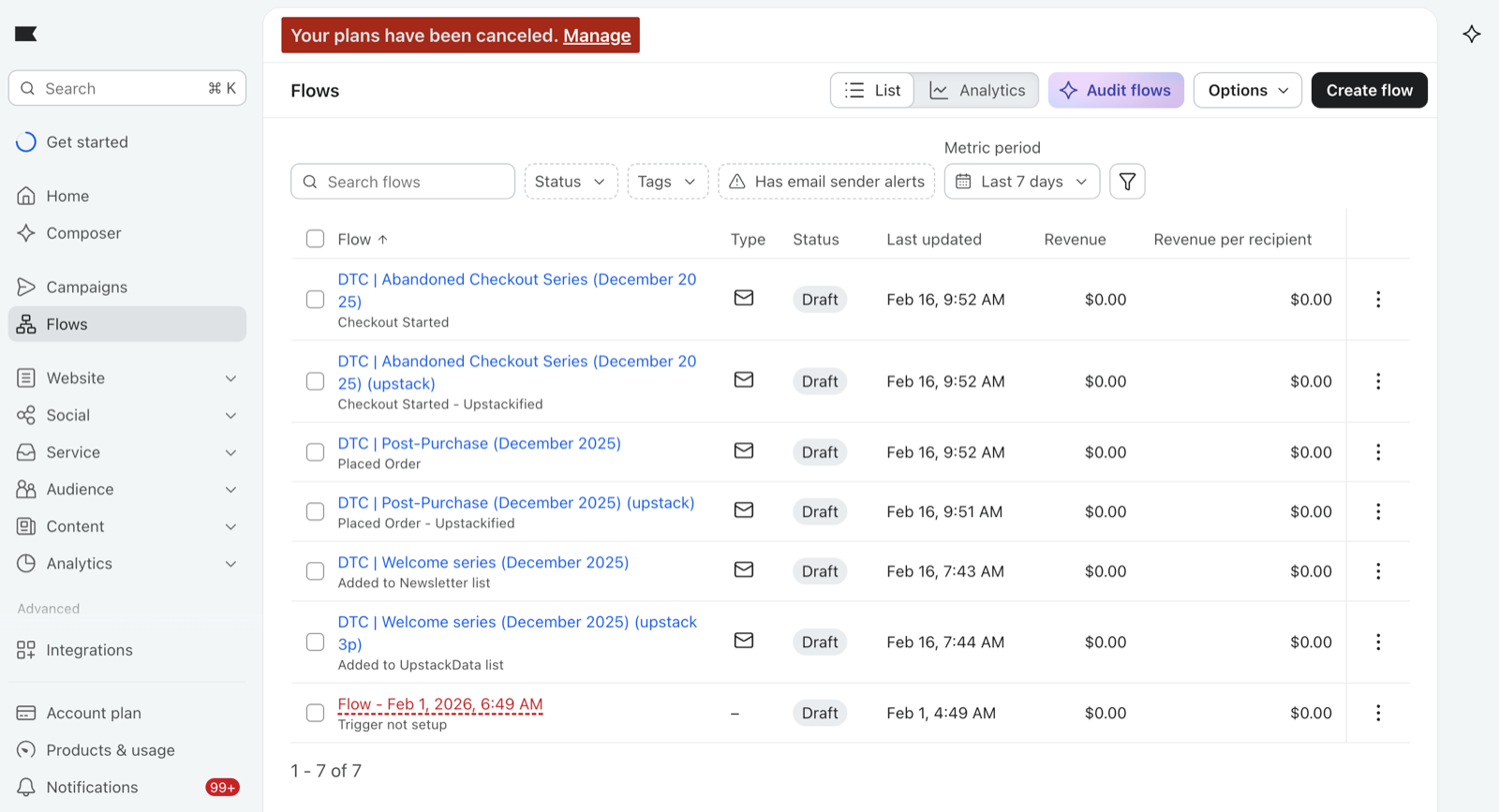Sort by the Flow column header
Viewport: 1499px width, 812px height.
(363, 240)
